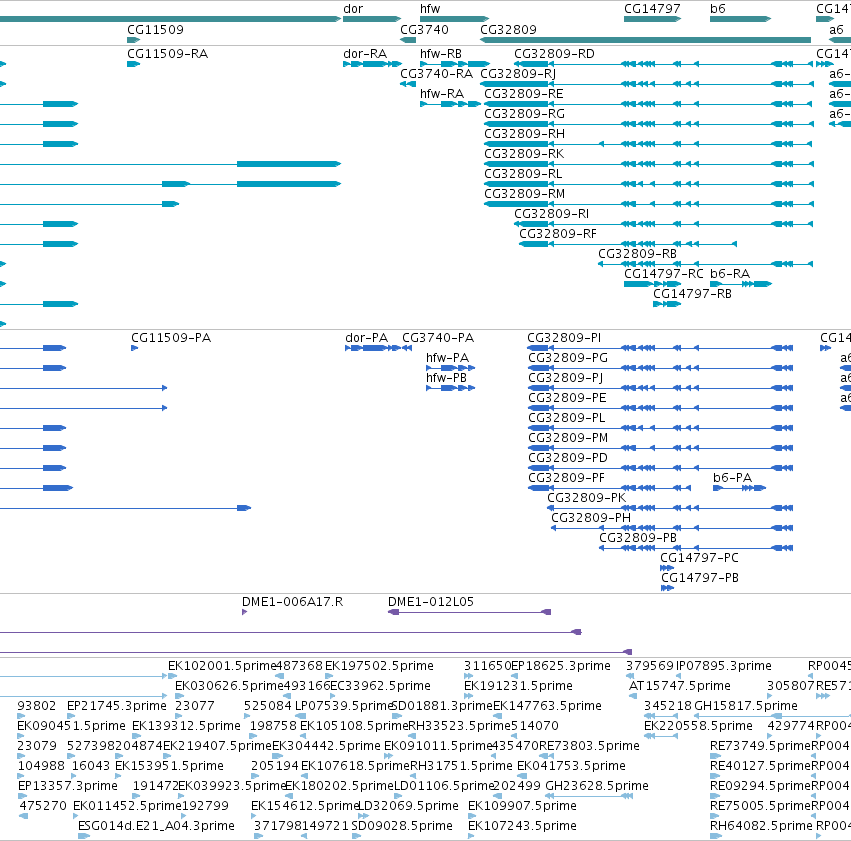Click transcript CG32809-RK label
Viewport: 851px width, 841px height.
(524, 154)
